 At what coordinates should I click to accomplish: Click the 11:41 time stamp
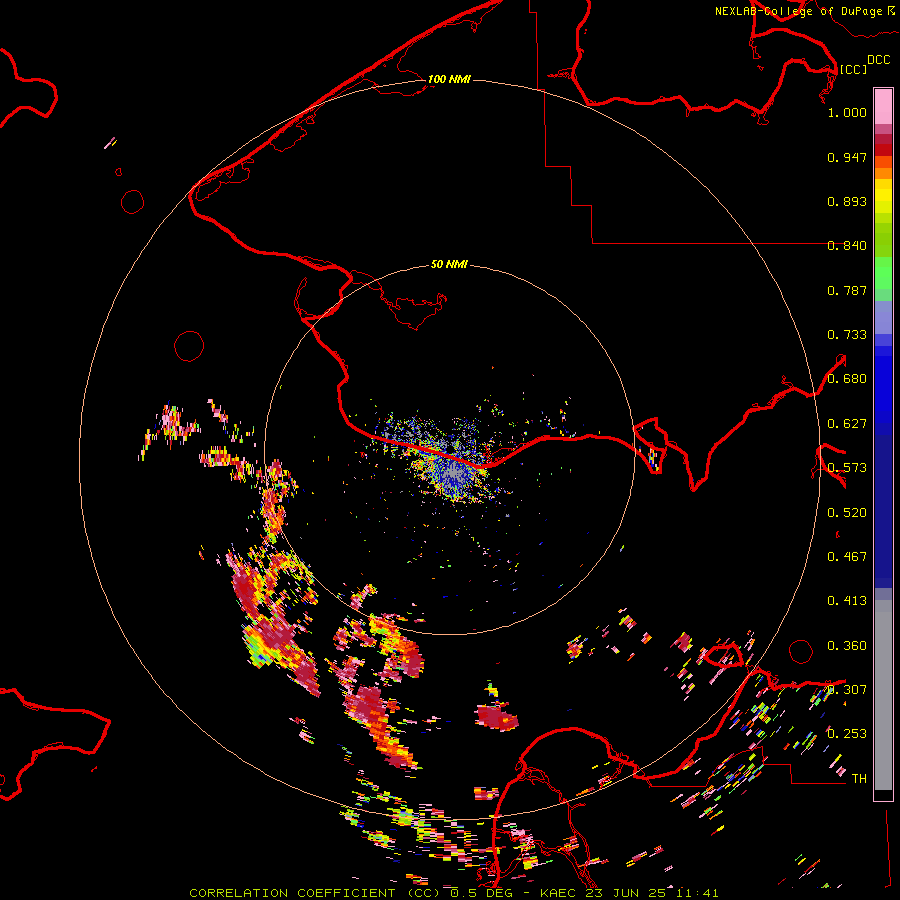click(x=697, y=893)
